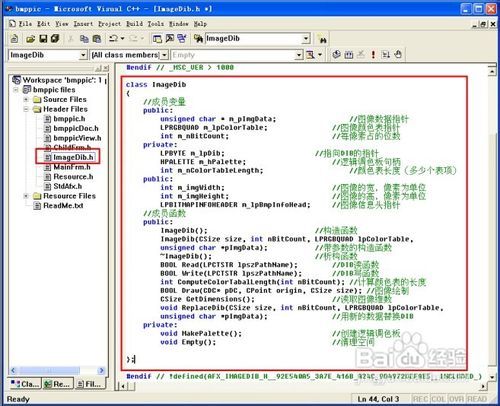Open the Project menu

coord(110,24)
